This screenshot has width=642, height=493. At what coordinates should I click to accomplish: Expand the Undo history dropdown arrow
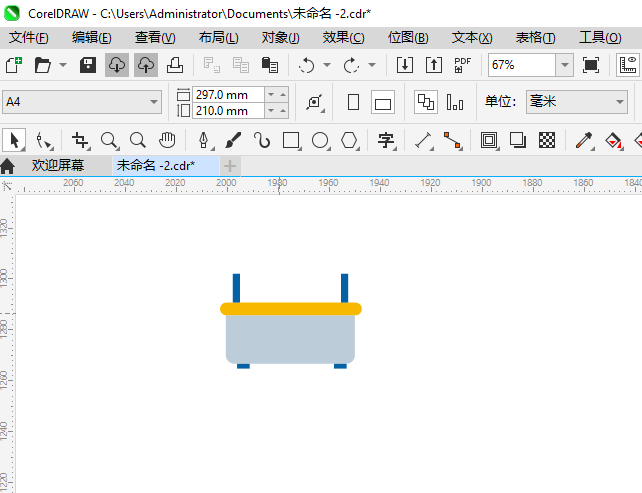[x=327, y=65]
